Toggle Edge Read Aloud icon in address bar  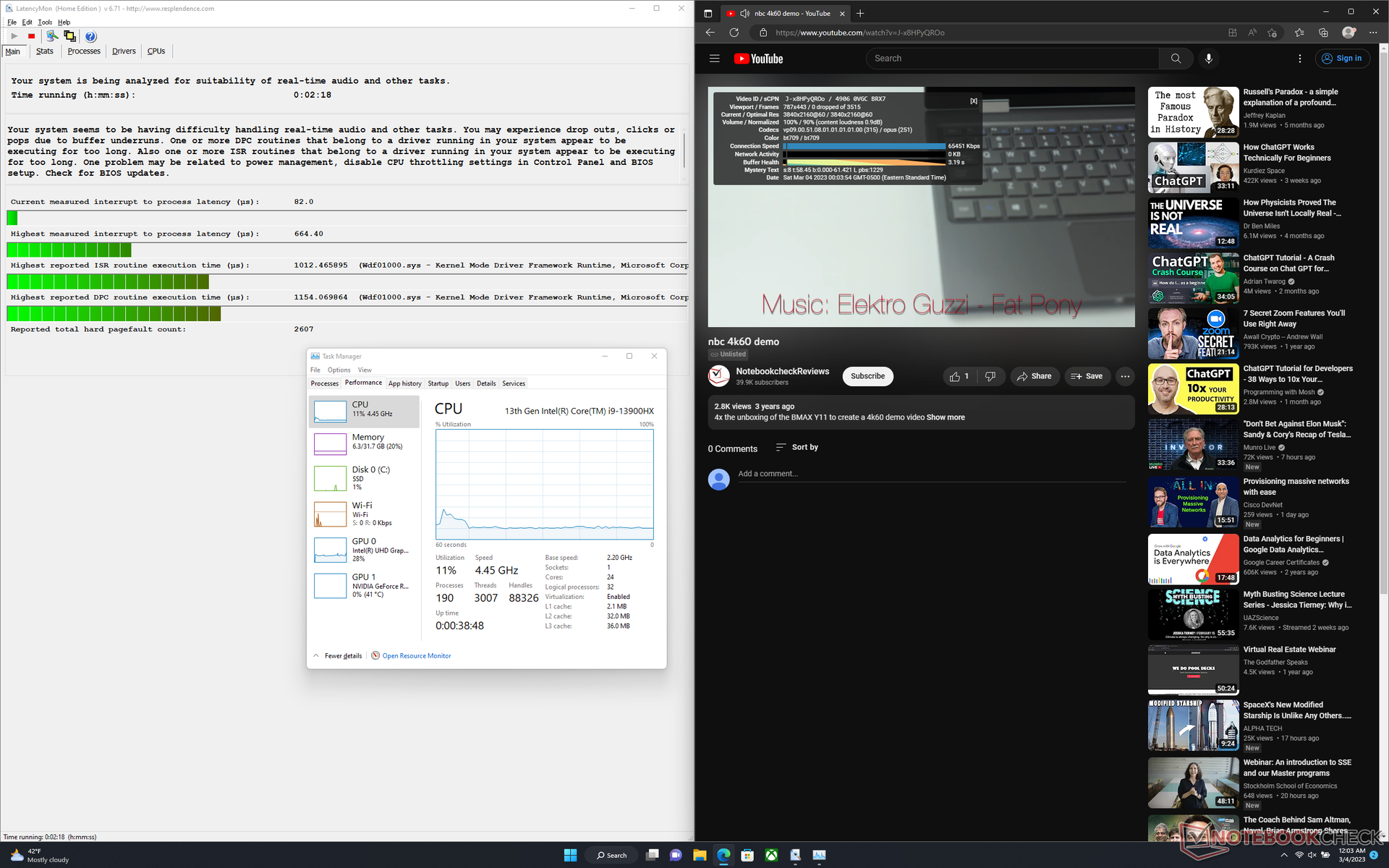1252,33
